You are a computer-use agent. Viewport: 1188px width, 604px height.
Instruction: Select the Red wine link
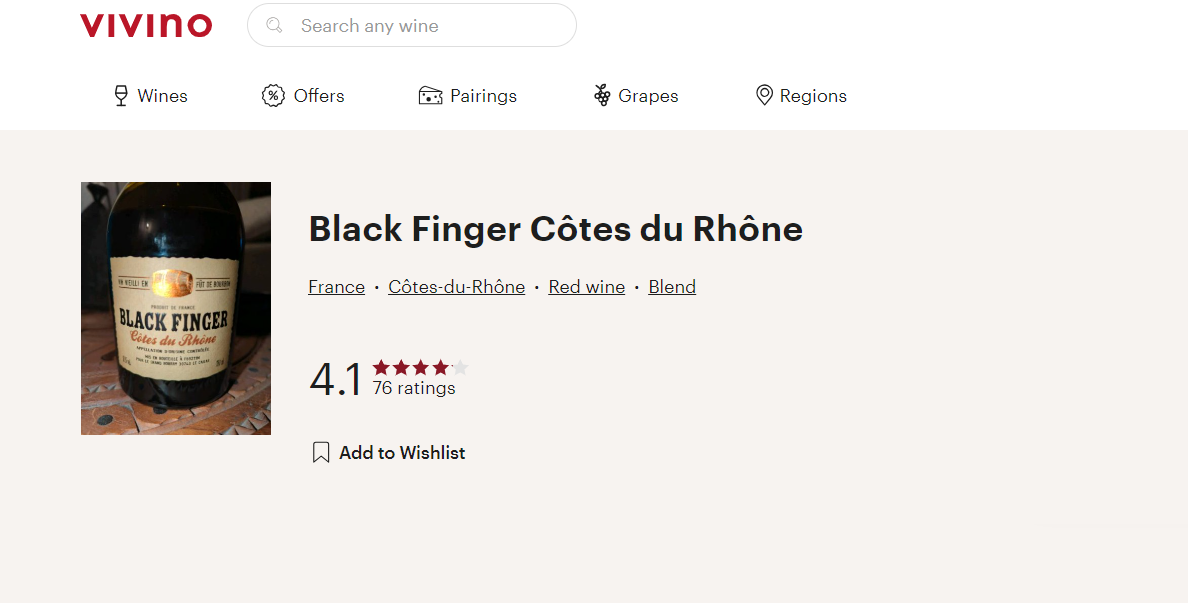[x=586, y=287]
